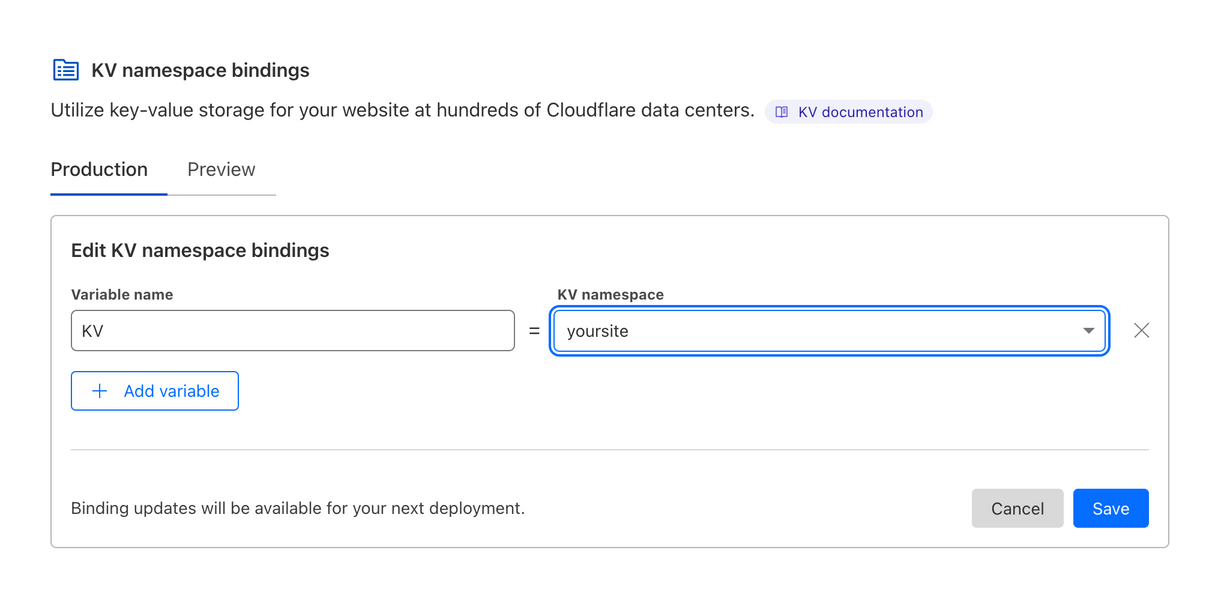Click the 'Utilize key-value storage' description text
The width and height of the screenshot is (1221, 610).
tap(402, 110)
